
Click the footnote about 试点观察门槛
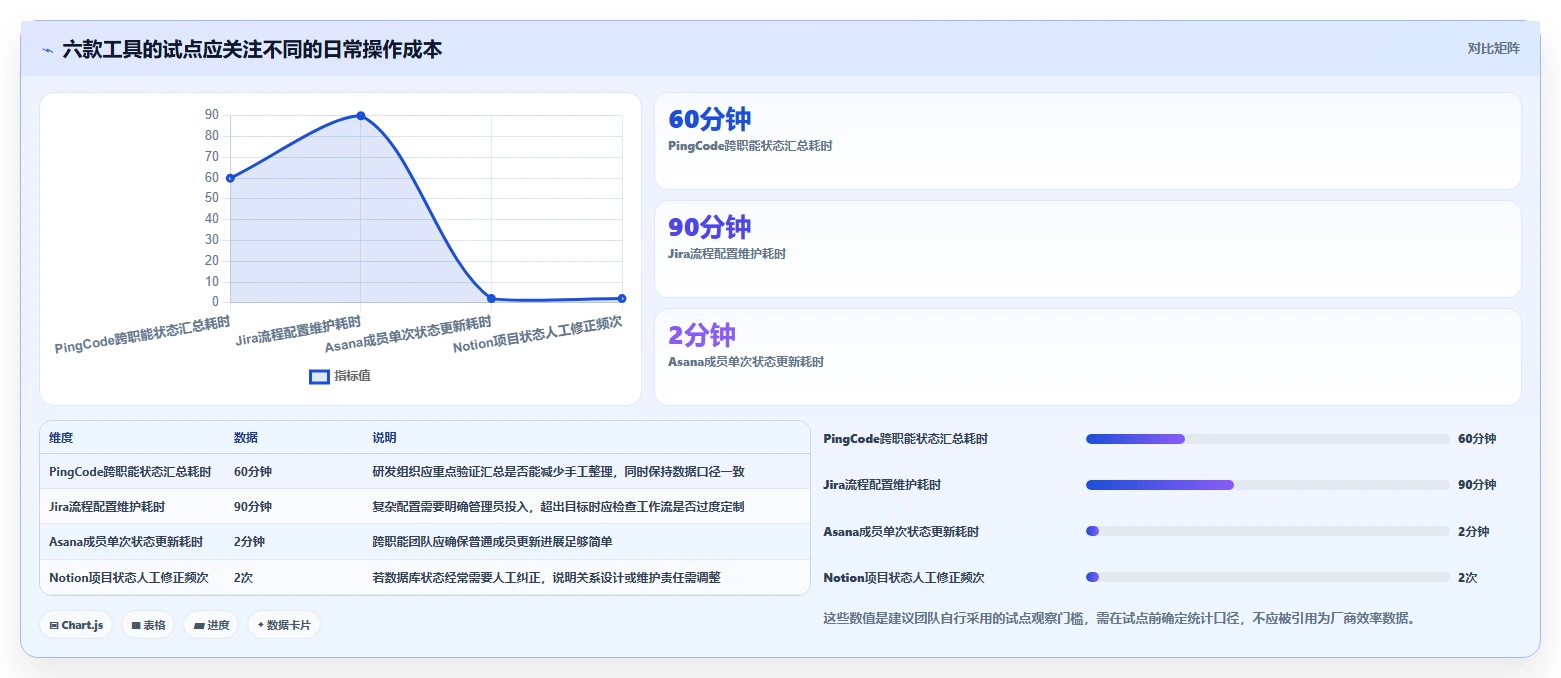click(x=1119, y=618)
